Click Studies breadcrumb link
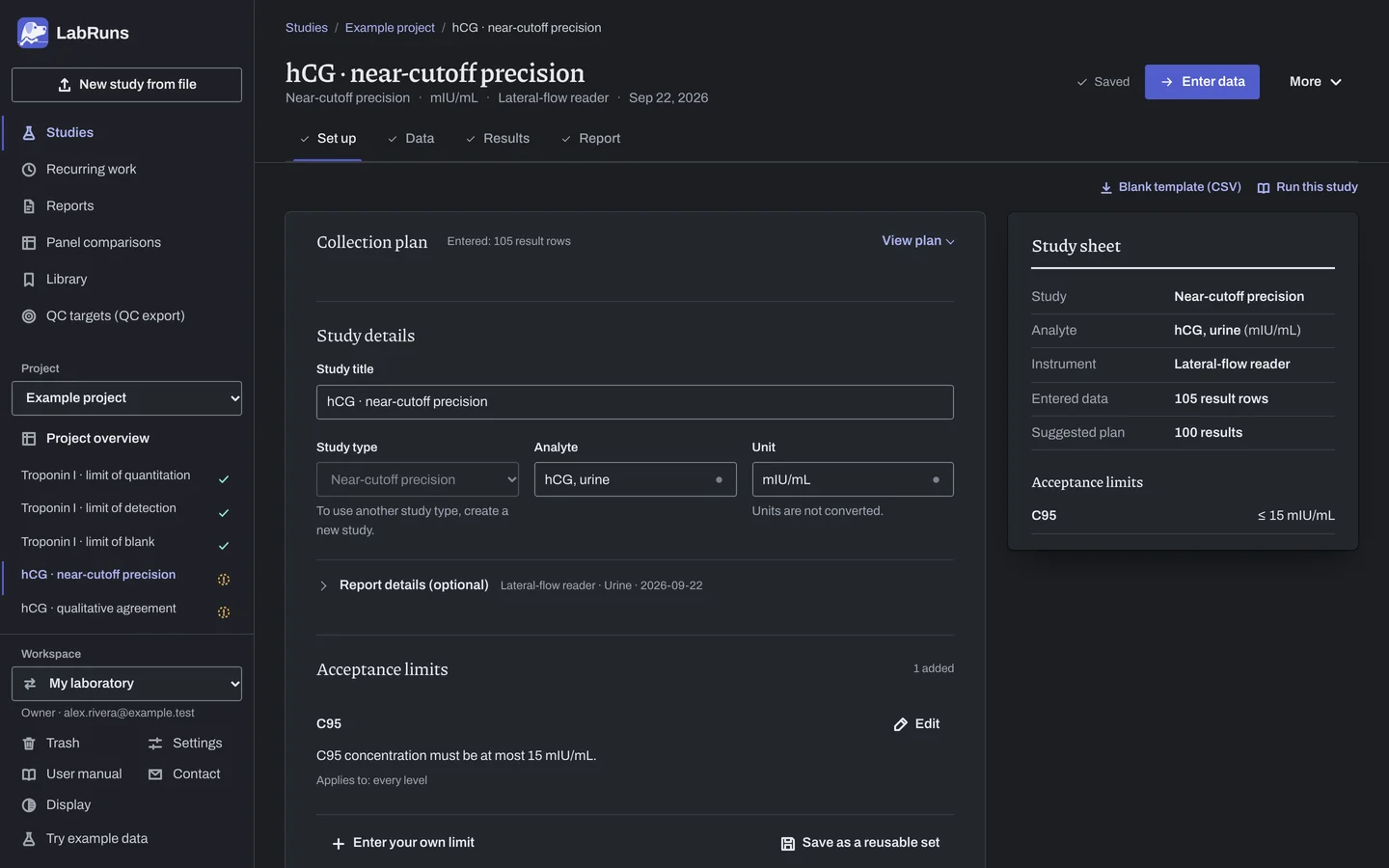 tap(307, 28)
